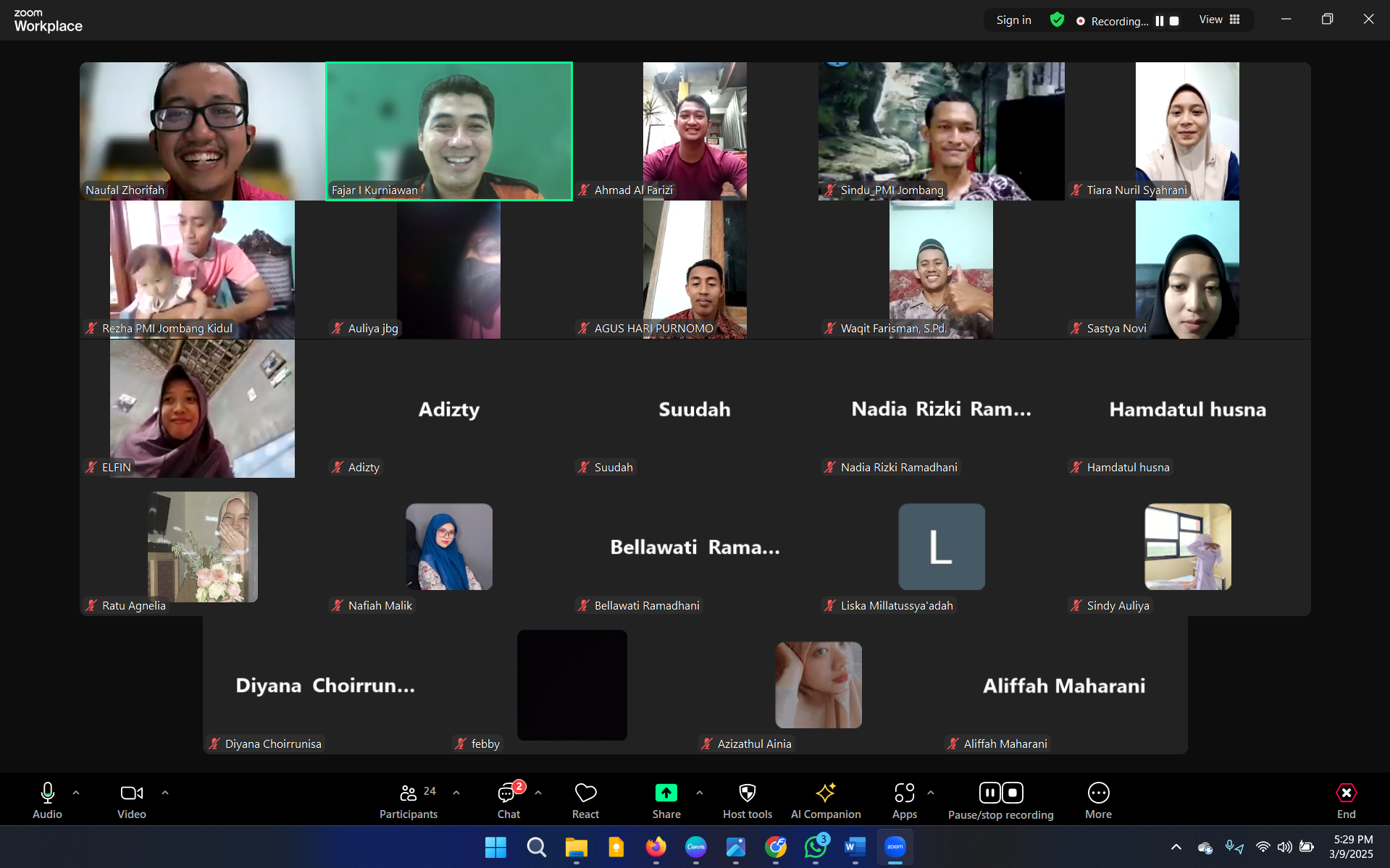Open the React emoji menu
1390x868 pixels.
coord(585,801)
